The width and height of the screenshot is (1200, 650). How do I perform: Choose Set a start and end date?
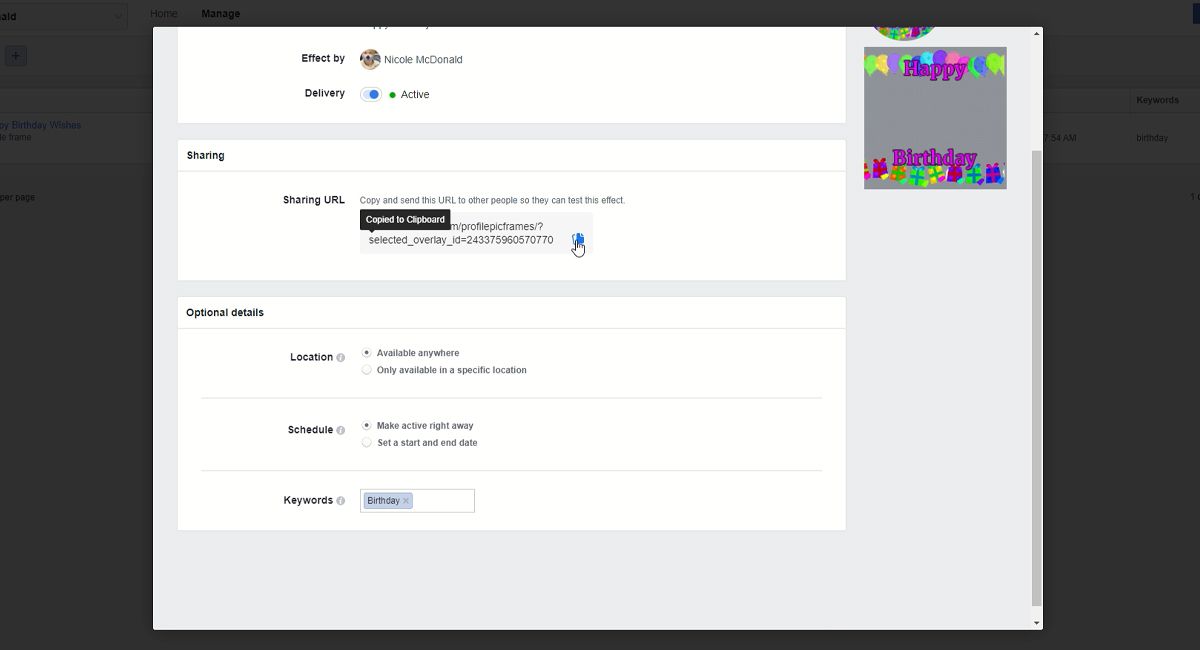coord(367,442)
